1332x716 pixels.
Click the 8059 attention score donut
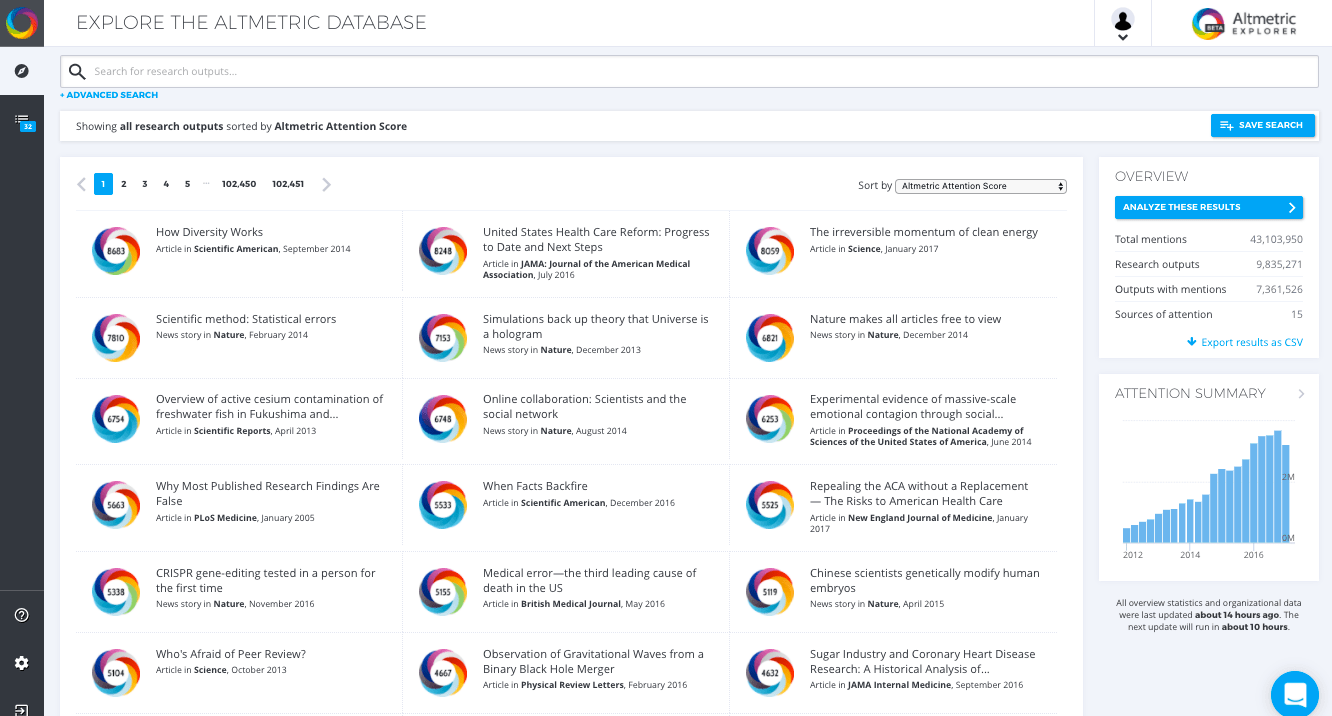coord(770,251)
